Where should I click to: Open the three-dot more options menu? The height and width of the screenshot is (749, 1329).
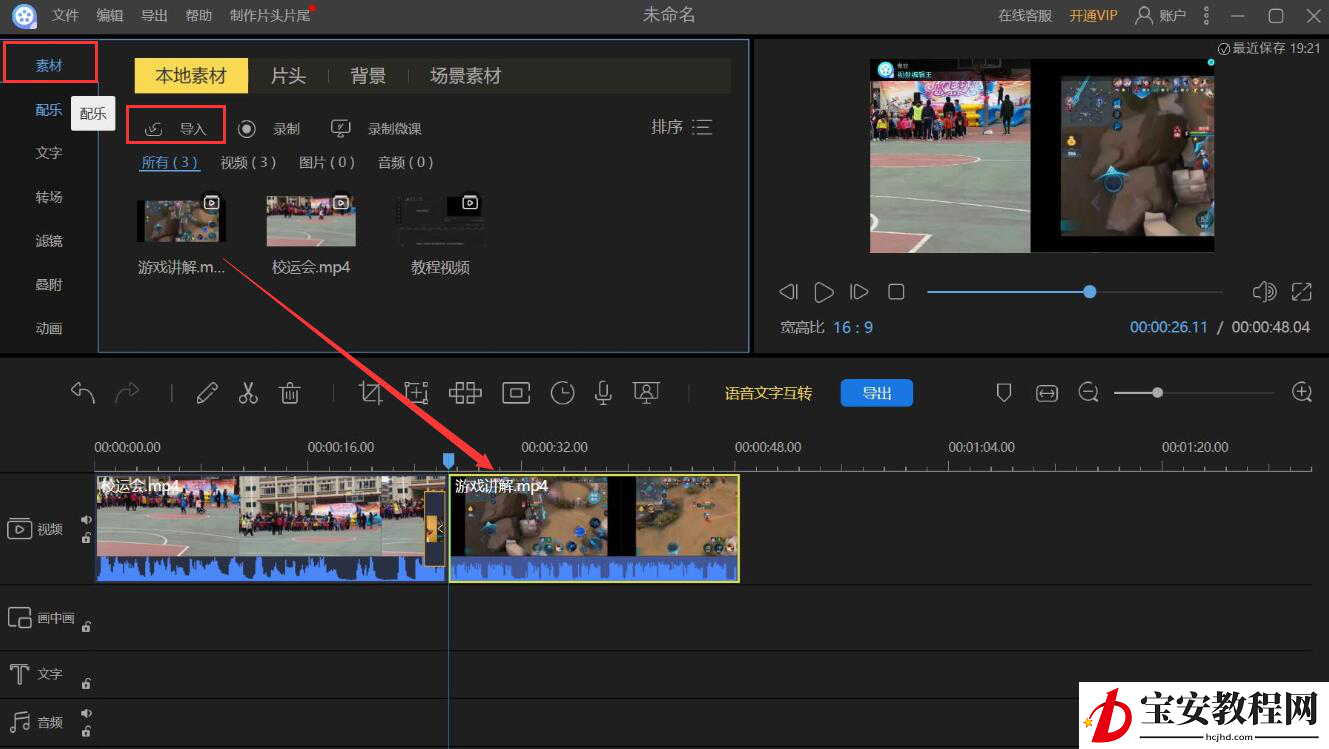click(x=1207, y=15)
